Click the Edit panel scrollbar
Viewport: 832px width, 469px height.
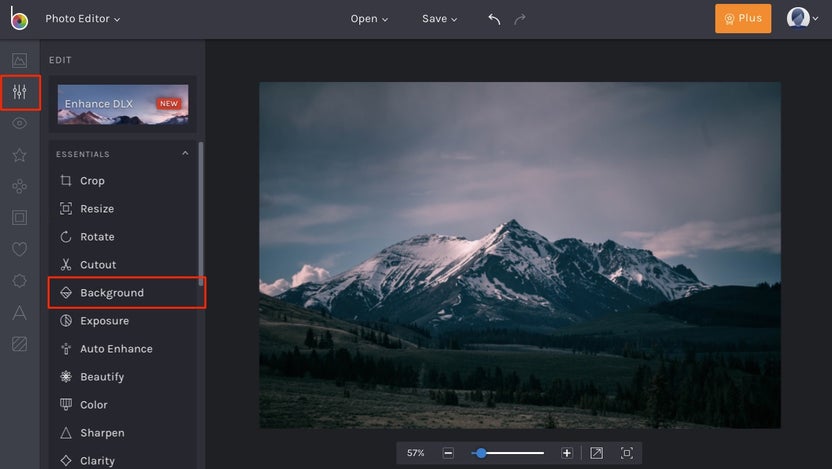[x=201, y=214]
